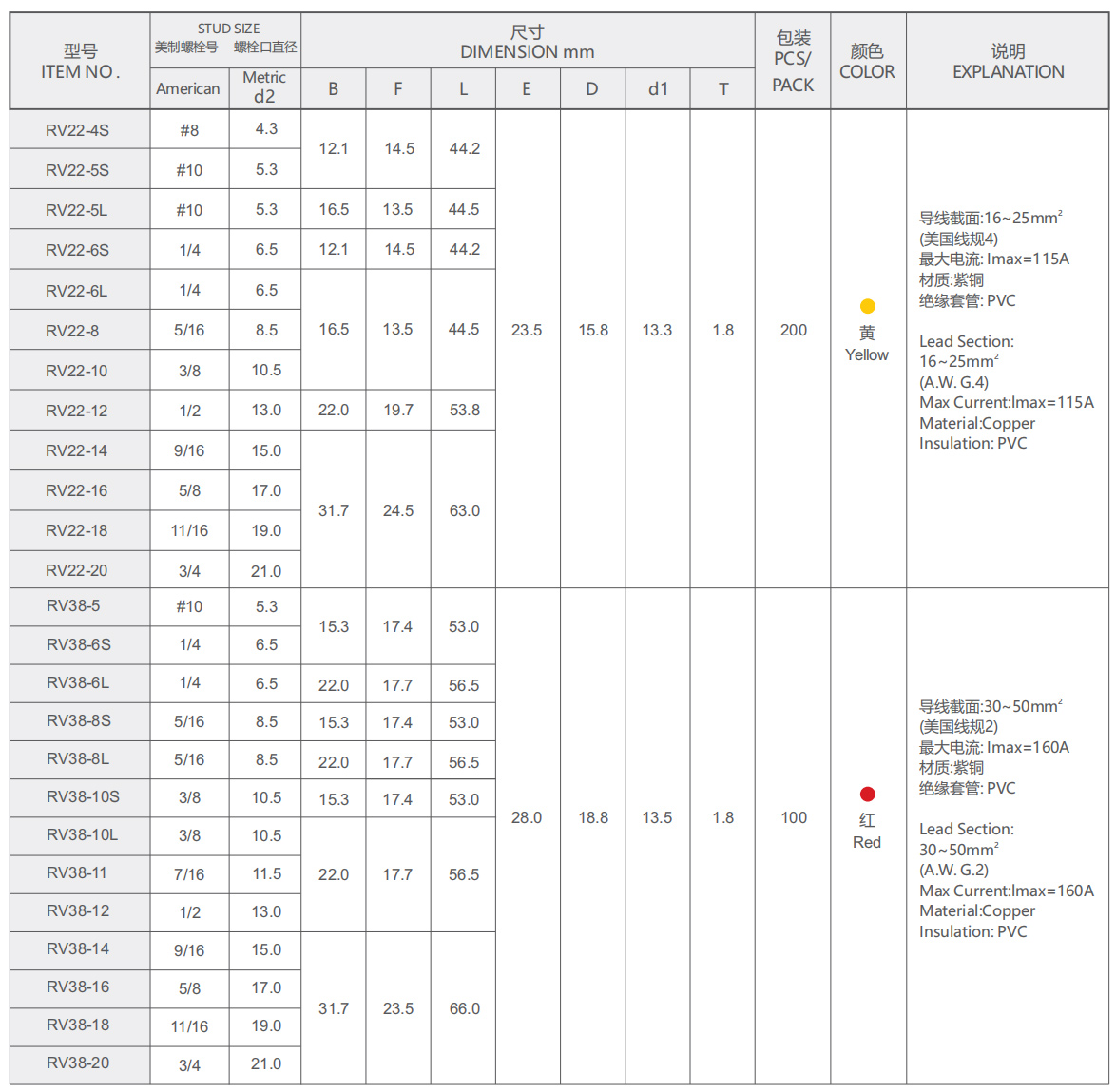Click the American subheader
The height and width of the screenshot is (1092, 1116).
188,89
